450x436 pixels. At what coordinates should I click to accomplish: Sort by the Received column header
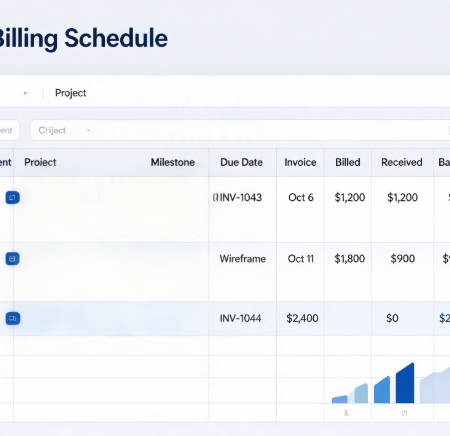point(402,162)
